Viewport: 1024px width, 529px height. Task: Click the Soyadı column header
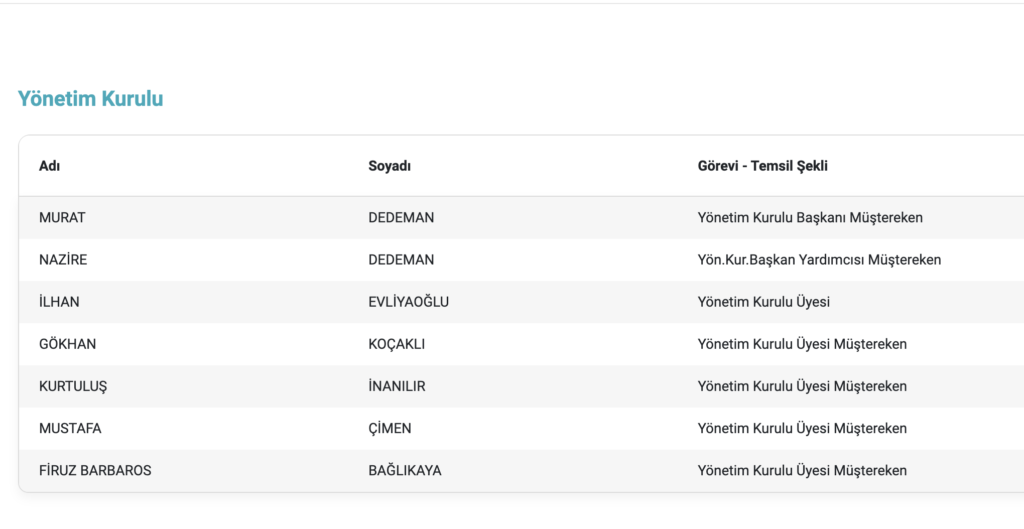click(x=389, y=166)
